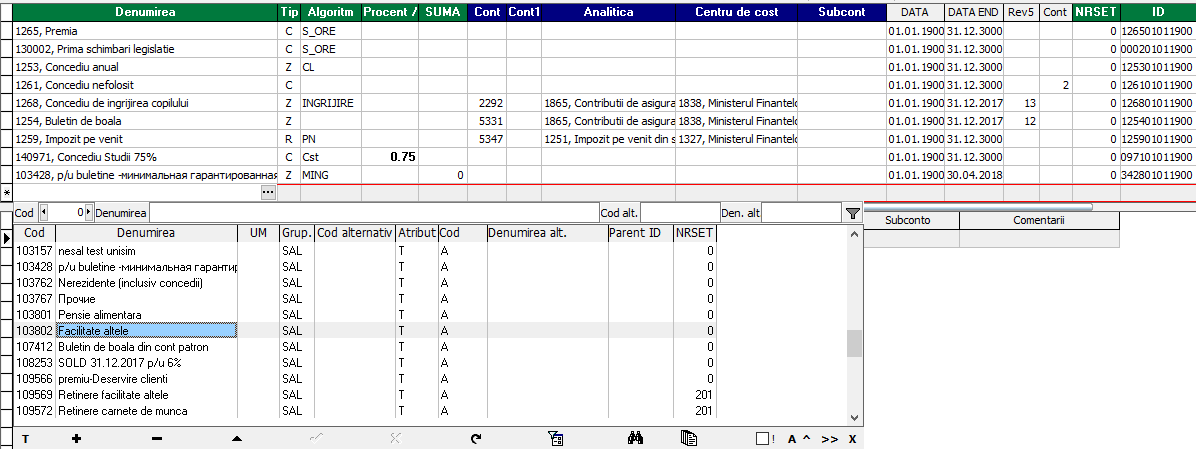
Task: Click the Algoritm column header
Action: pos(330,12)
